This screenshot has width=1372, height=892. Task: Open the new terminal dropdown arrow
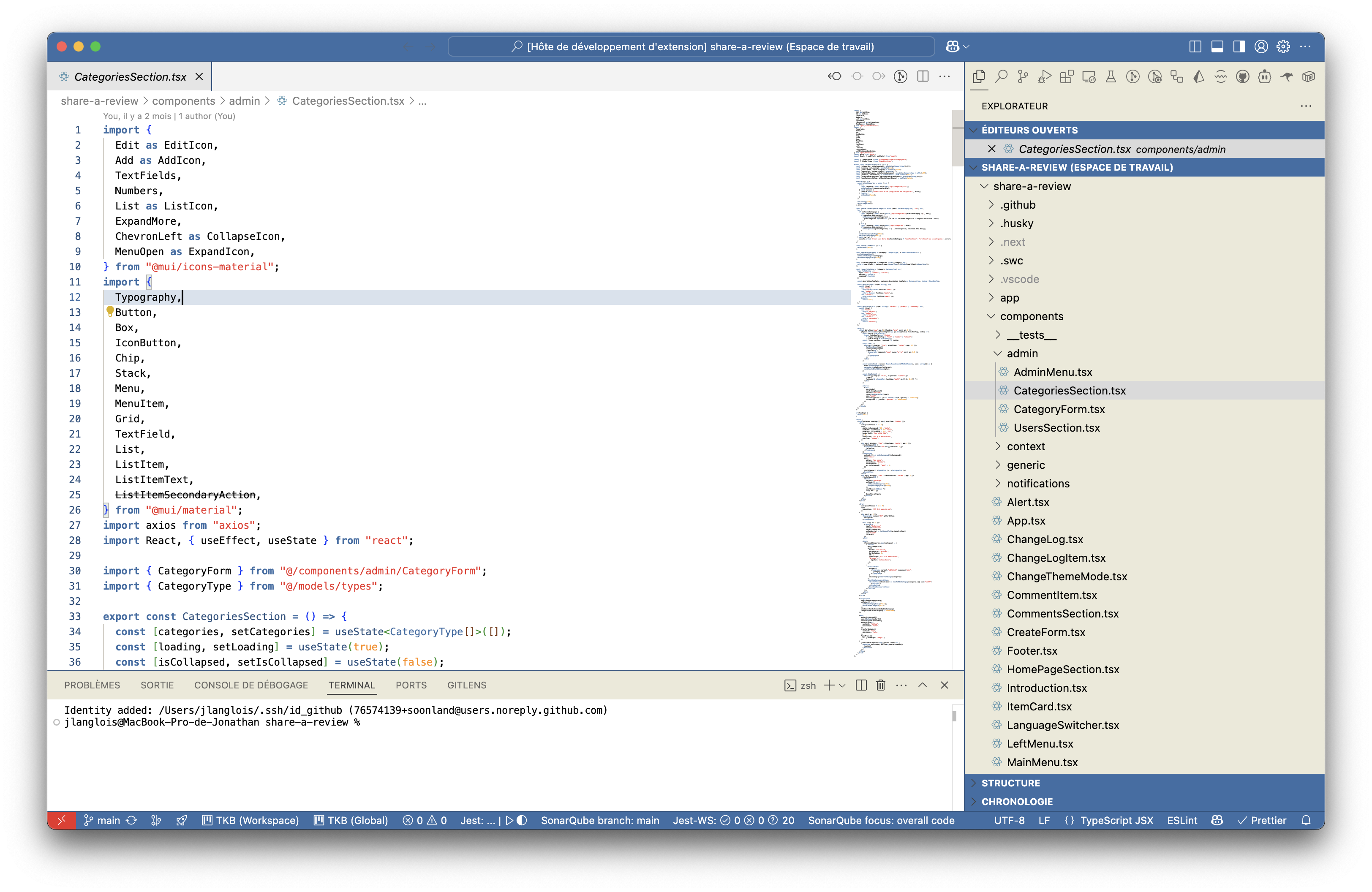(842, 685)
